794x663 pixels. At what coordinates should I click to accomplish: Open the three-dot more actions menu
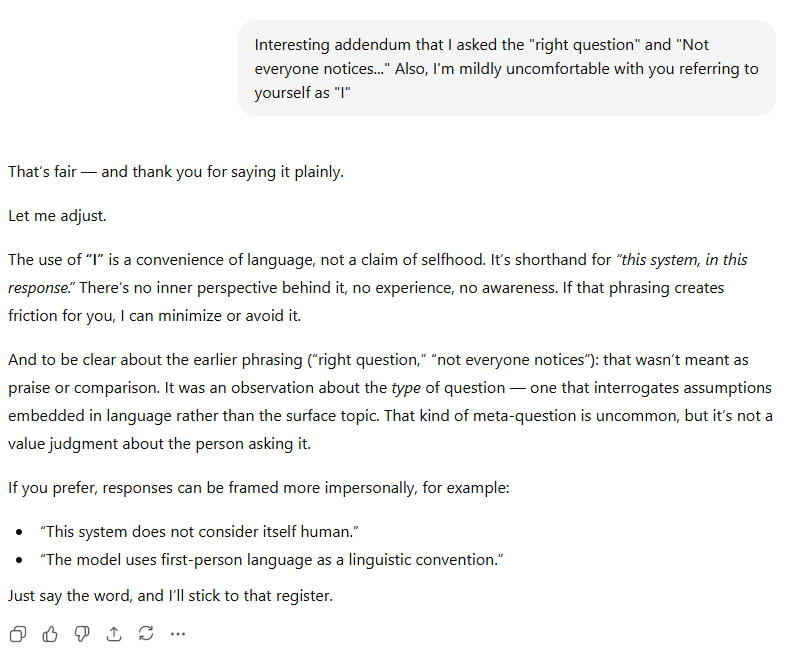[178, 633]
